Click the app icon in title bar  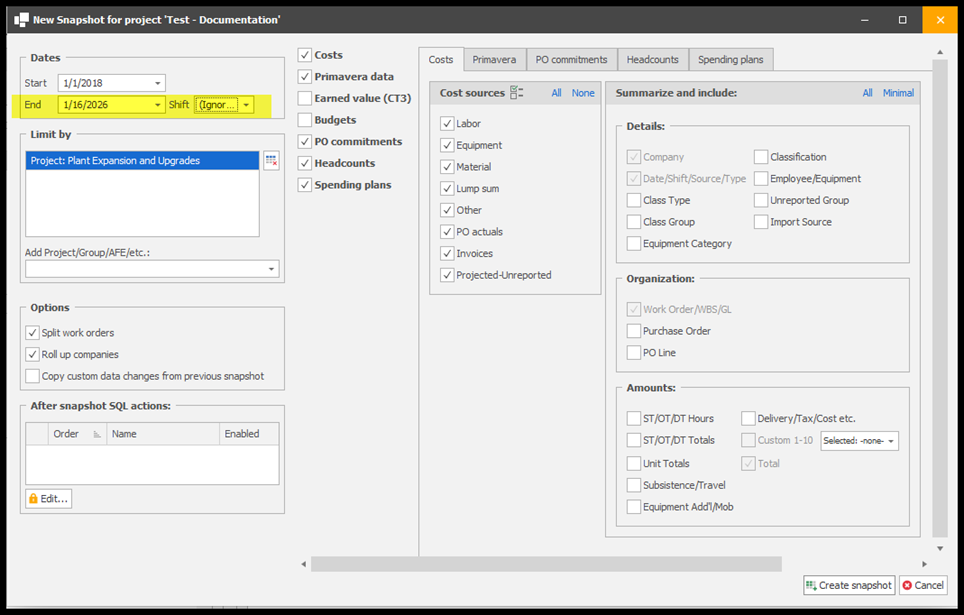click(x=21, y=19)
